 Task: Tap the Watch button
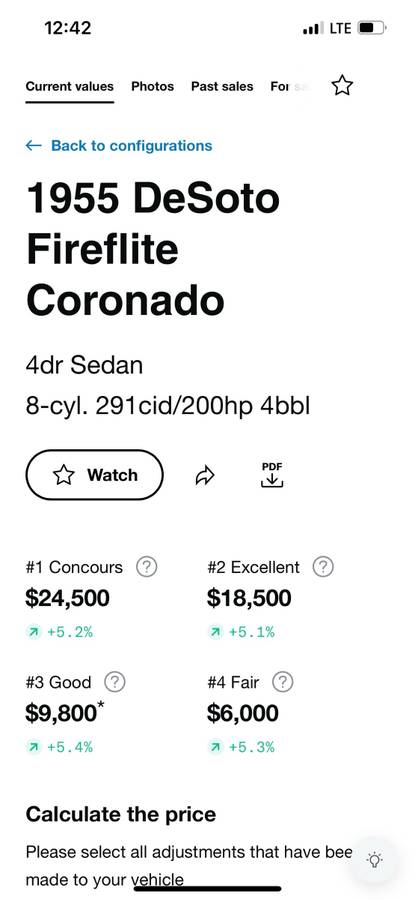95,475
